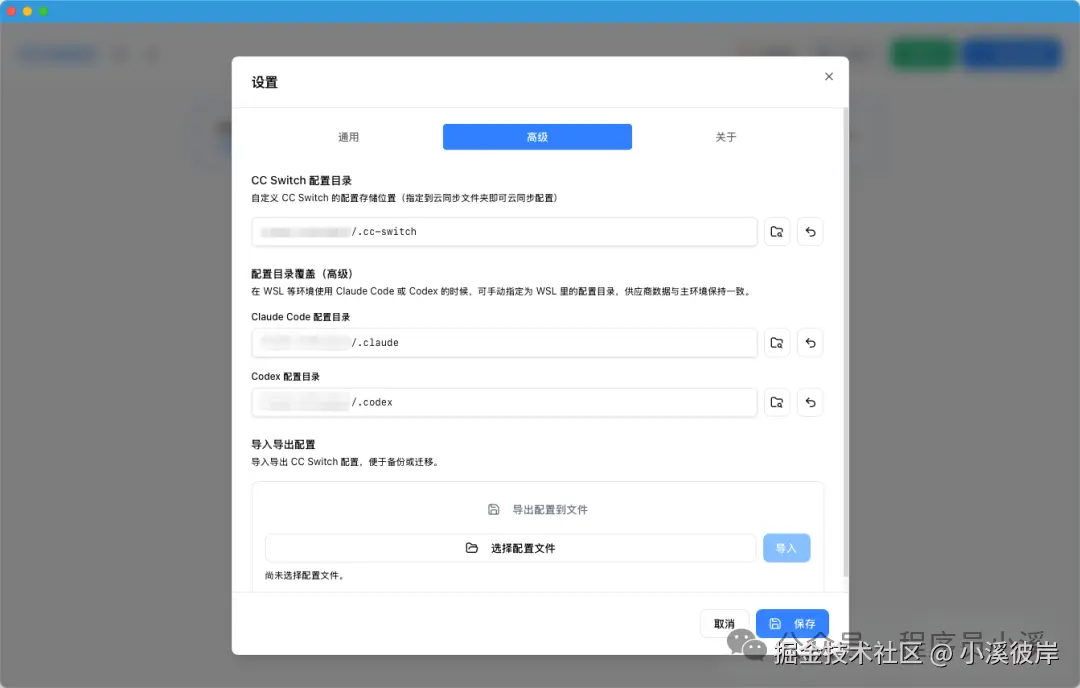Select the Codex 配置目录 path field

point(505,402)
